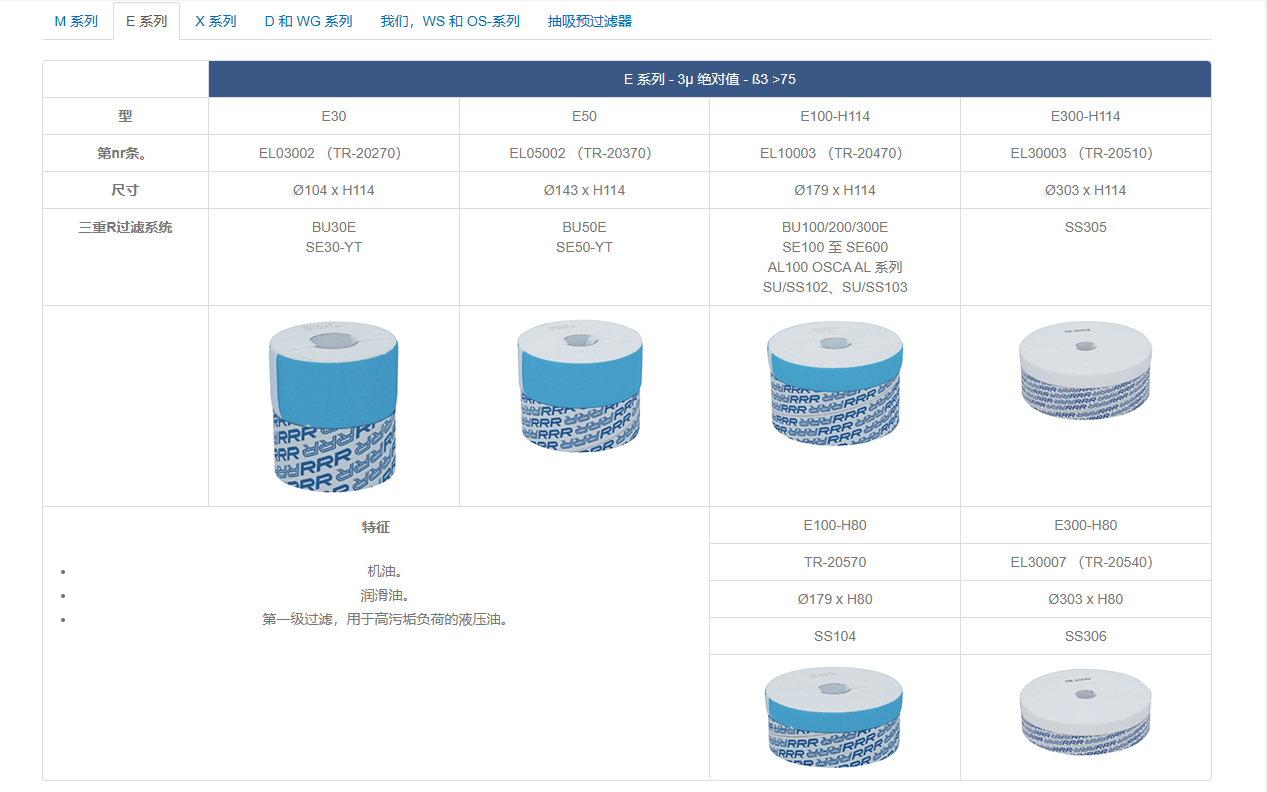
Task: Click the E30 filter product image
Action: pyautogui.click(x=333, y=405)
